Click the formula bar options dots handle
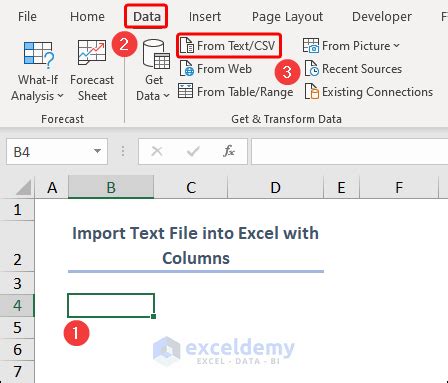 click(x=123, y=152)
